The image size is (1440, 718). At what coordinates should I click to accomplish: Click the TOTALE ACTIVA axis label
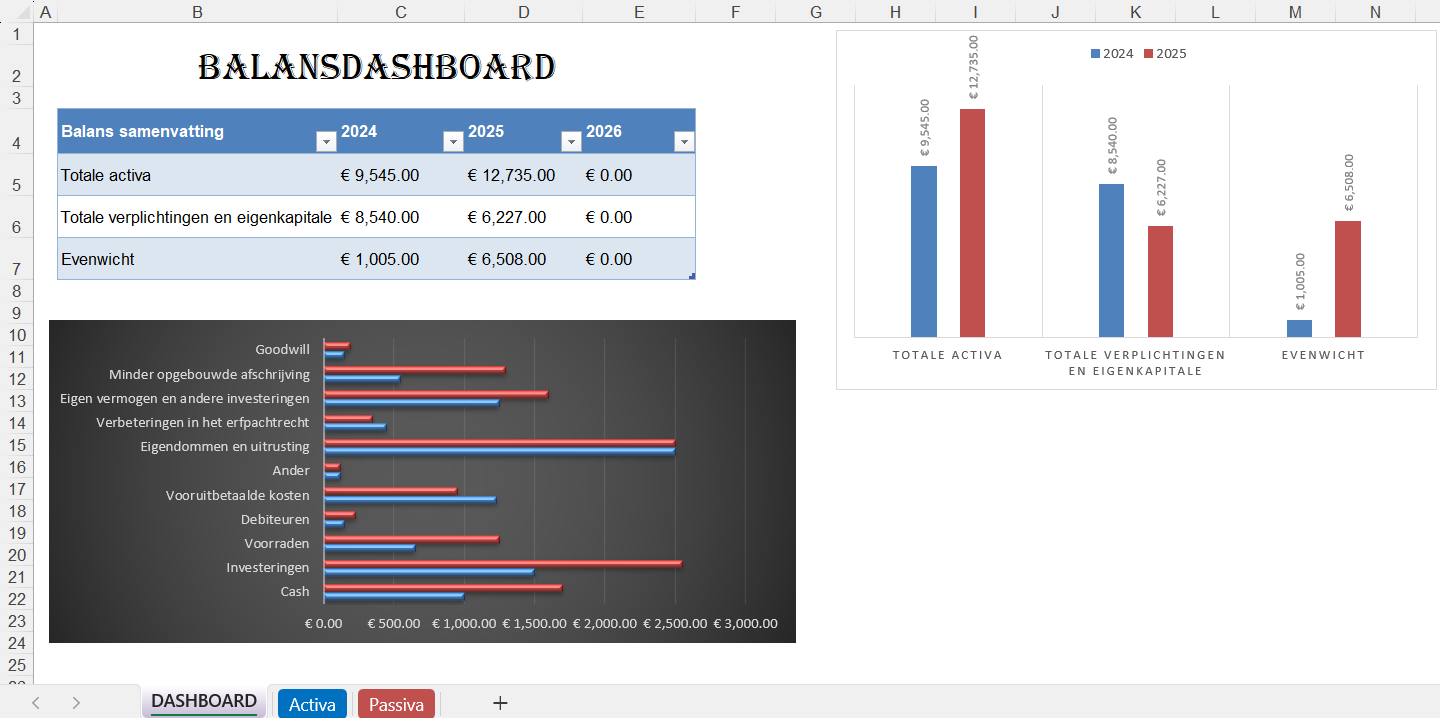(945, 354)
